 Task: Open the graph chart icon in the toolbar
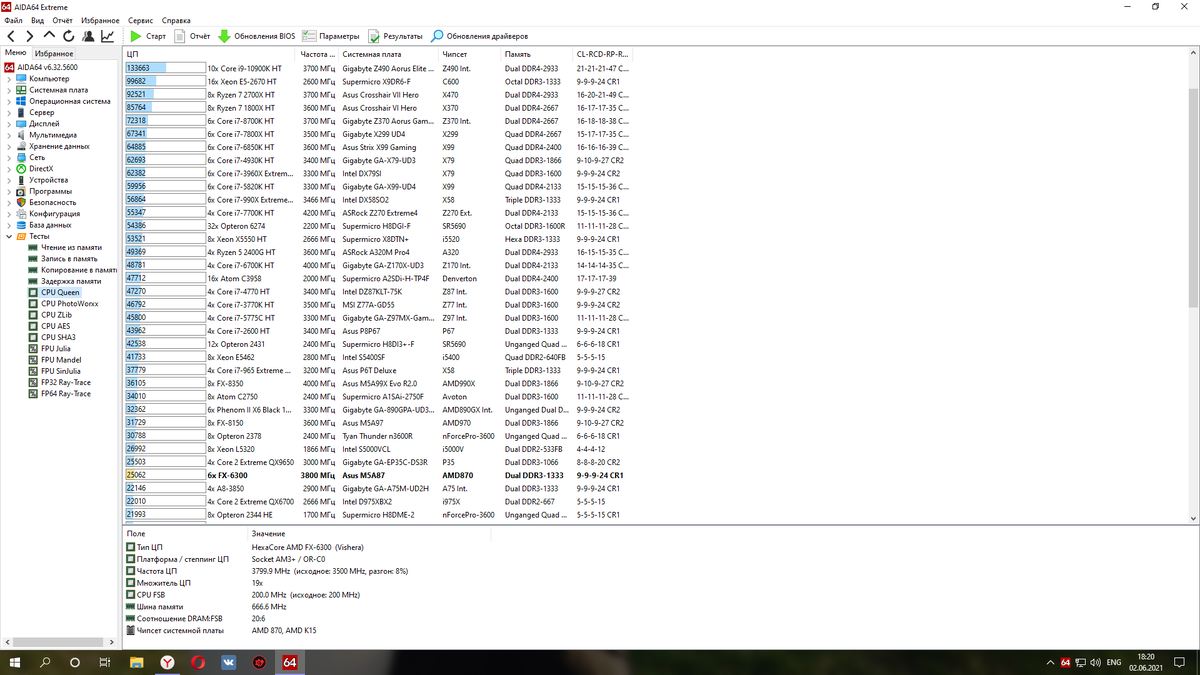106,36
